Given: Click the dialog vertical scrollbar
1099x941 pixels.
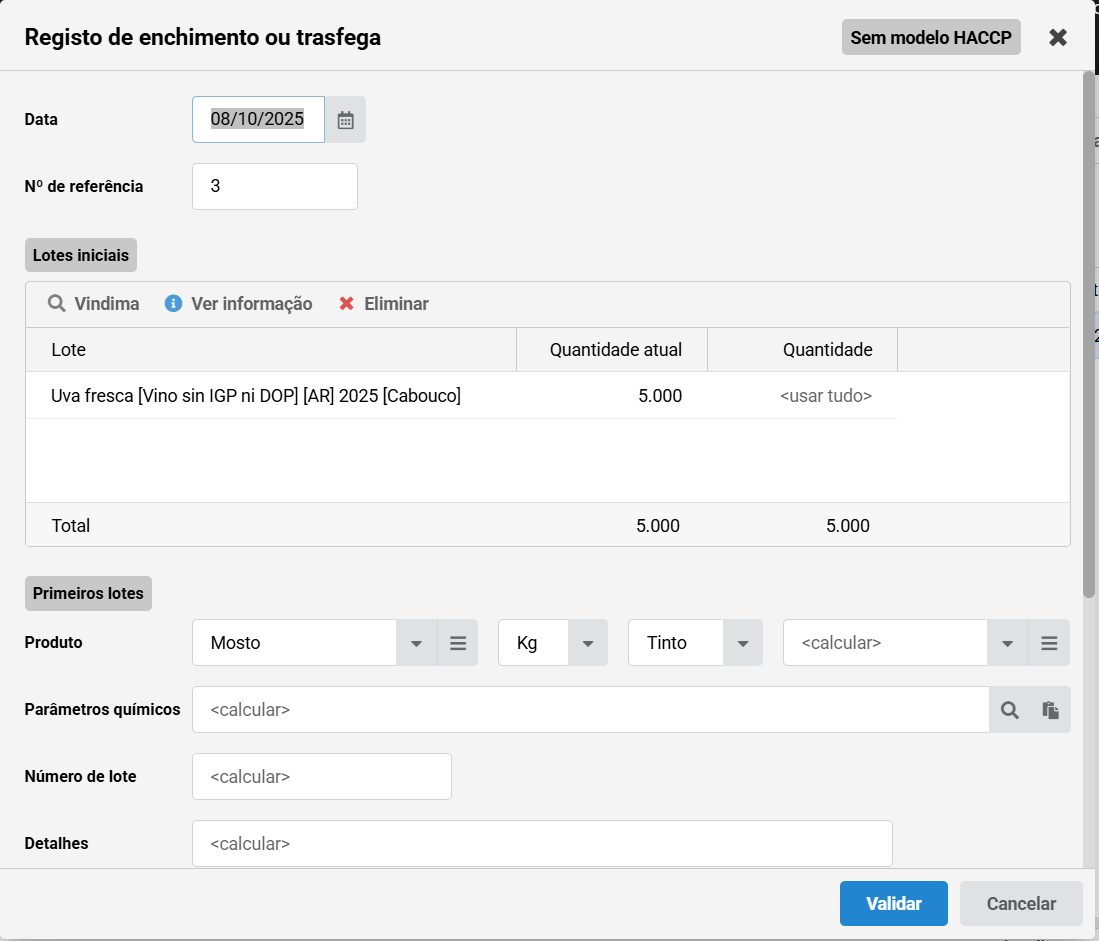Looking at the screenshot, I should pyautogui.click(x=1088, y=335).
